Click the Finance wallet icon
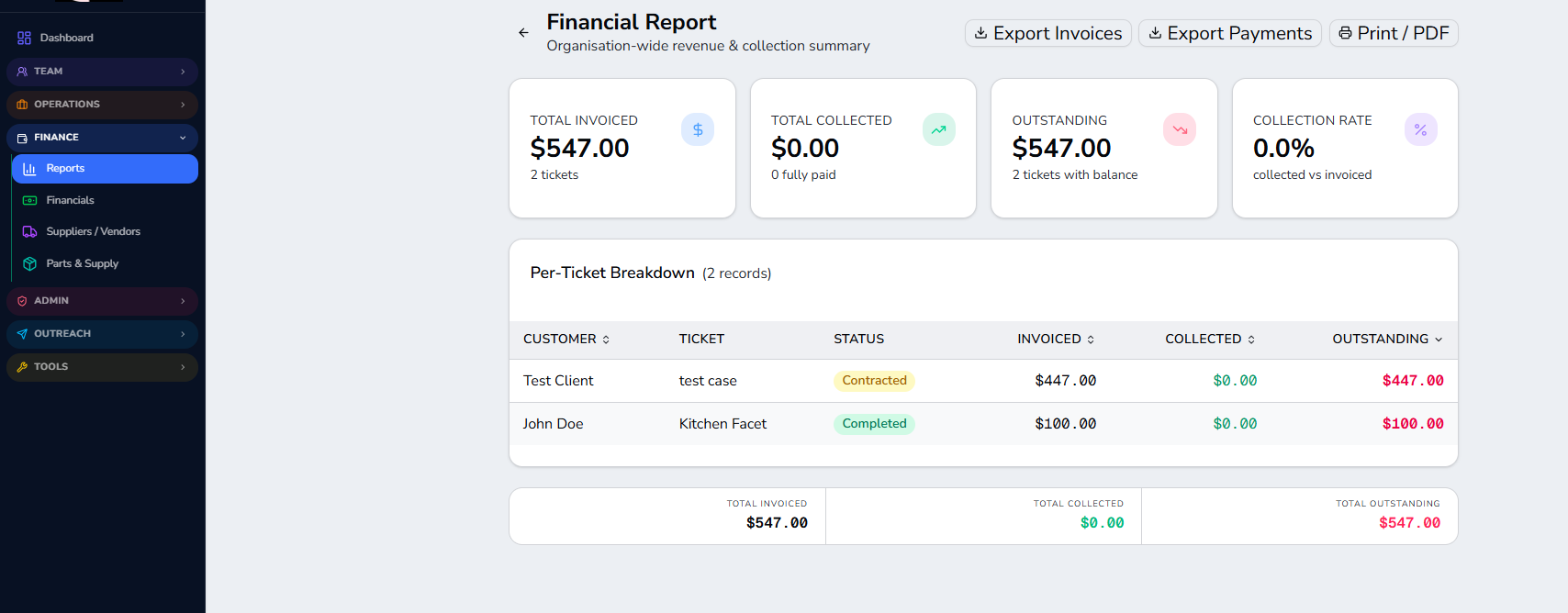The height and width of the screenshot is (613, 1568). coord(22,138)
